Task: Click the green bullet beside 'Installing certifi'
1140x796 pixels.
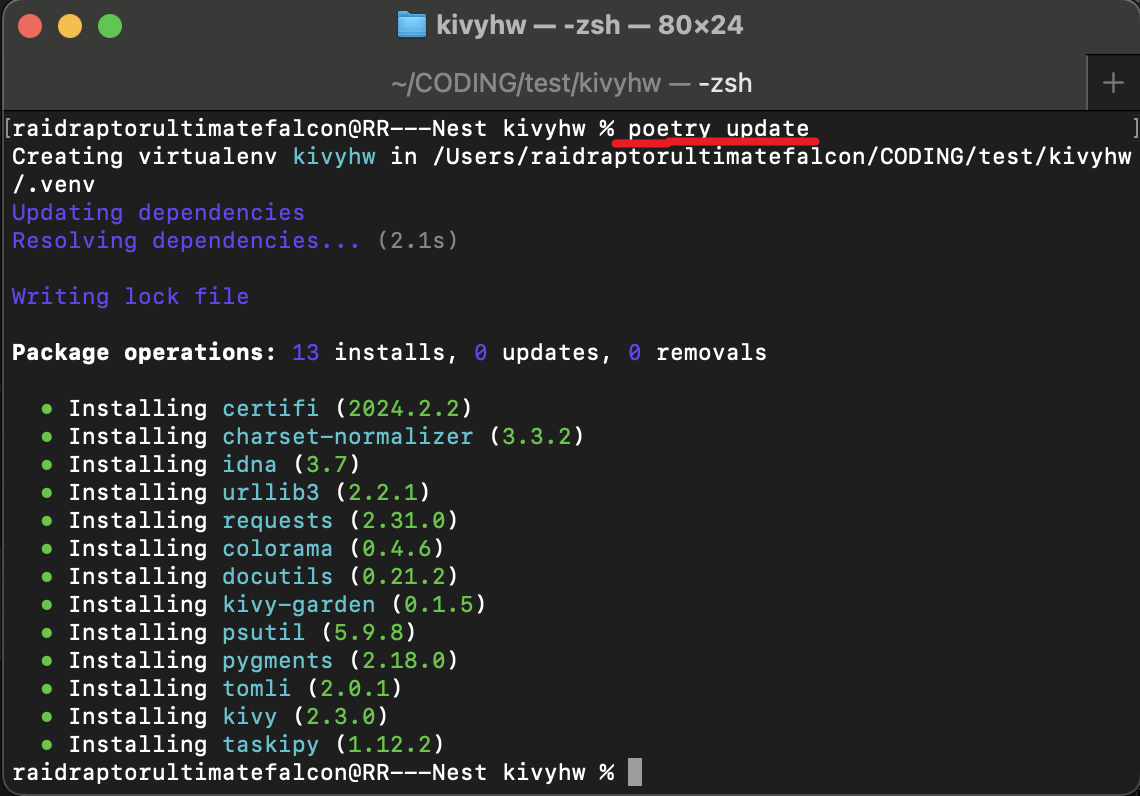Action: tap(47, 409)
